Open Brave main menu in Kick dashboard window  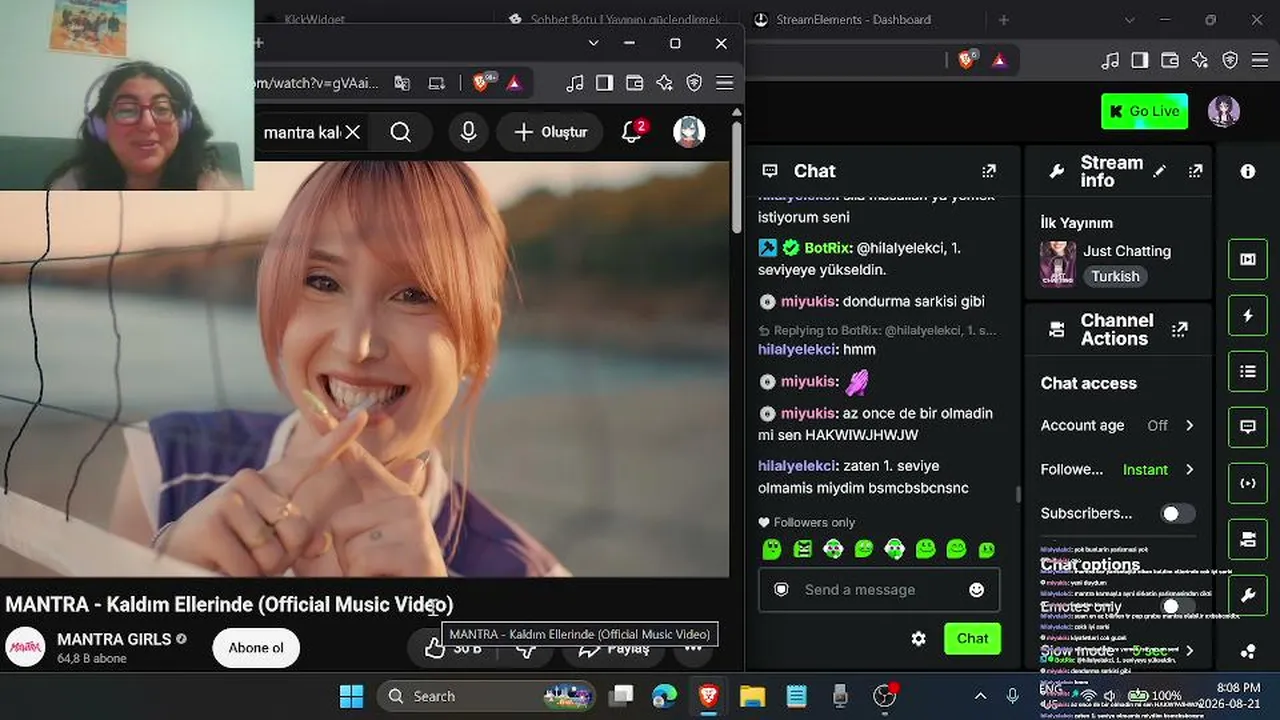coord(1260,60)
